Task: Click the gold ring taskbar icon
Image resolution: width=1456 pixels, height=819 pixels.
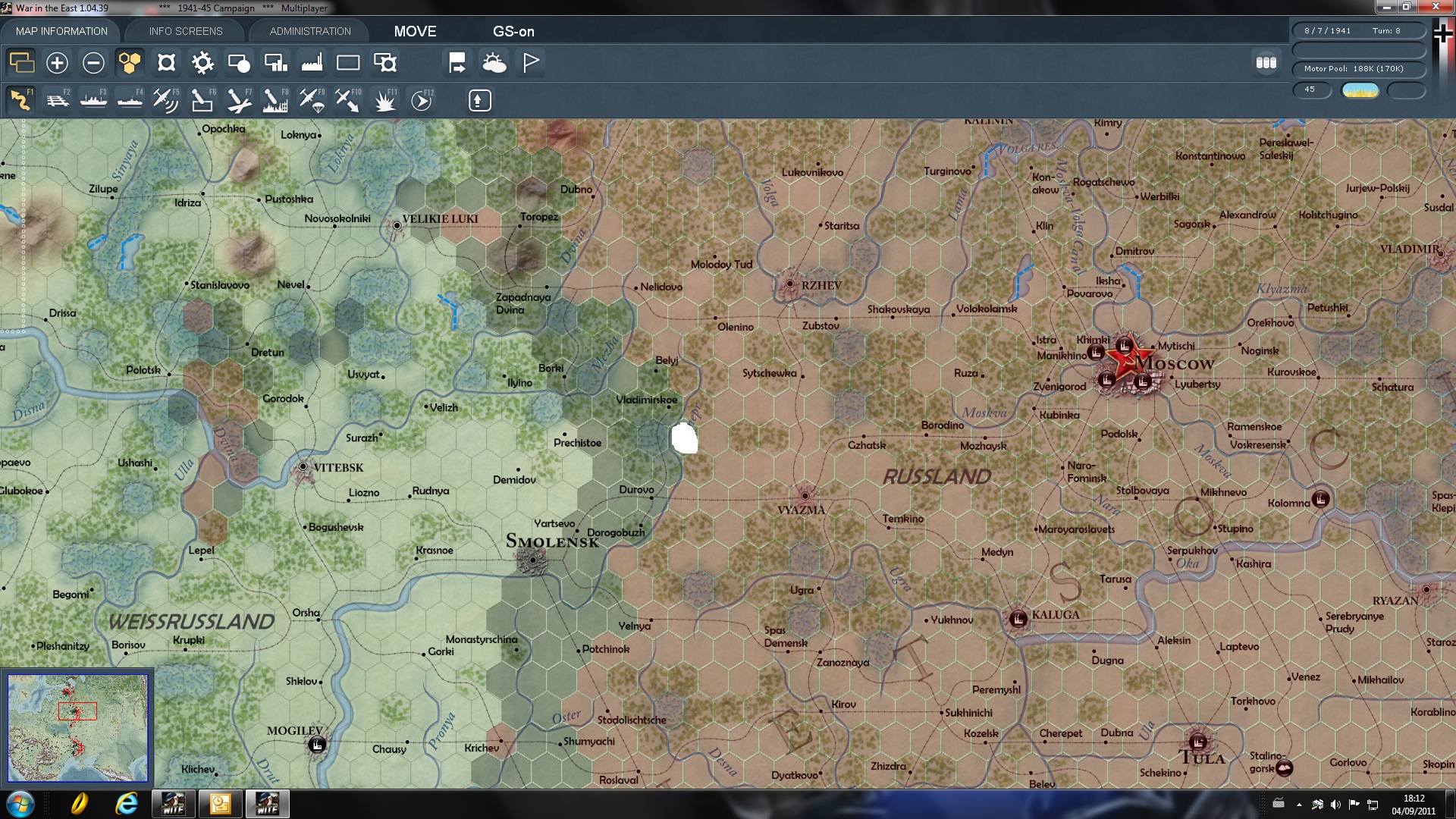Action: [x=79, y=804]
